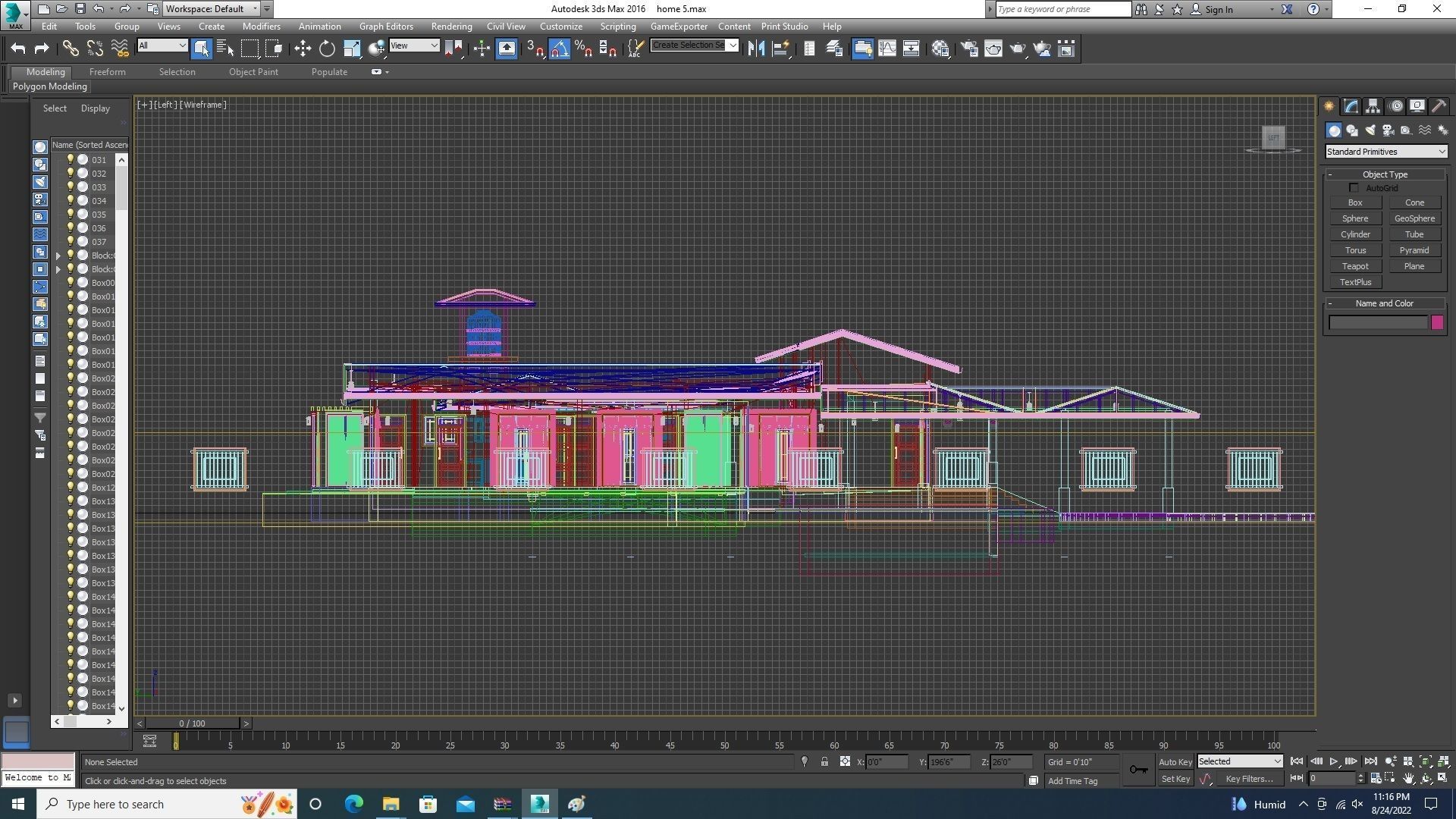The image size is (1456, 819).
Task: Click the Sphere primitive button
Action: pyautogui.click(x=1355, y=218)
